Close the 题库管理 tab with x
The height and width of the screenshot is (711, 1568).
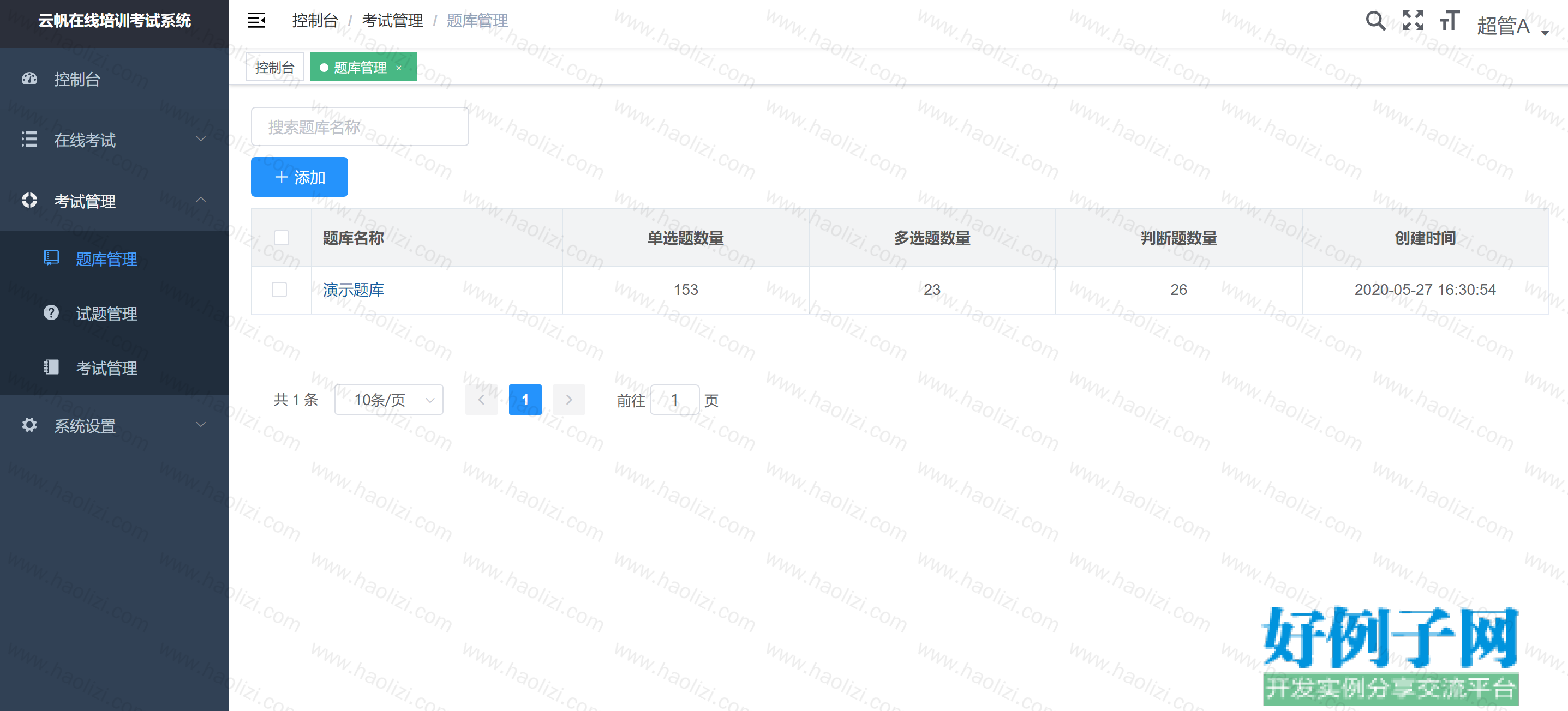(399, 68)
